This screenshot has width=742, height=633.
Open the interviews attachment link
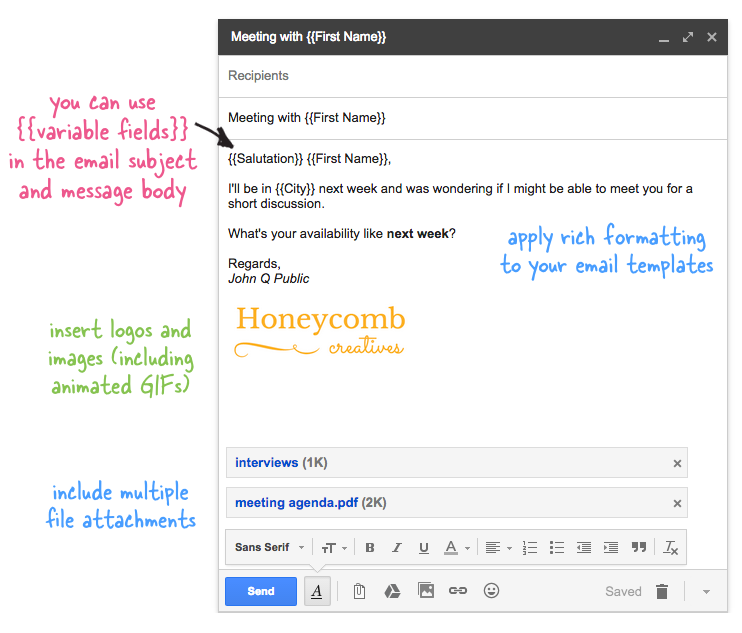tap(266, 463)
